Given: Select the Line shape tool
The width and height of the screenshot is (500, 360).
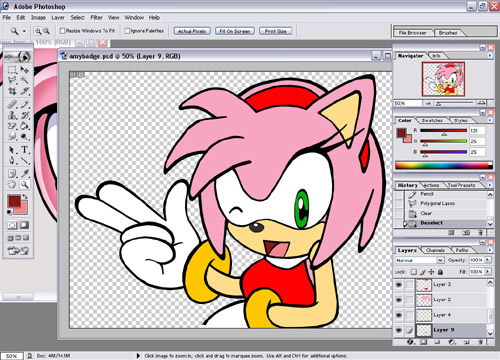Looking at the screenshot, I should coord(24,160).
